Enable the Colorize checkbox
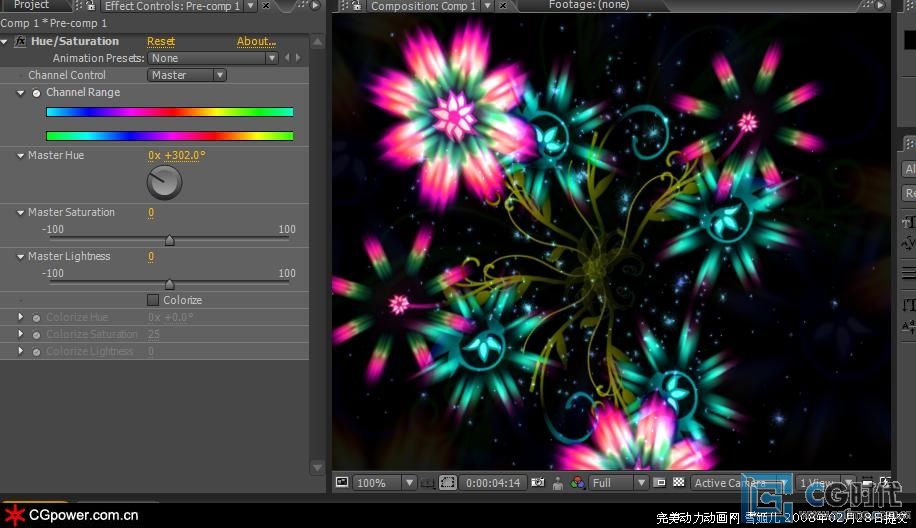The height and width of the screenshot is (528, 916). pyautogui.click(x=153, y=300)
